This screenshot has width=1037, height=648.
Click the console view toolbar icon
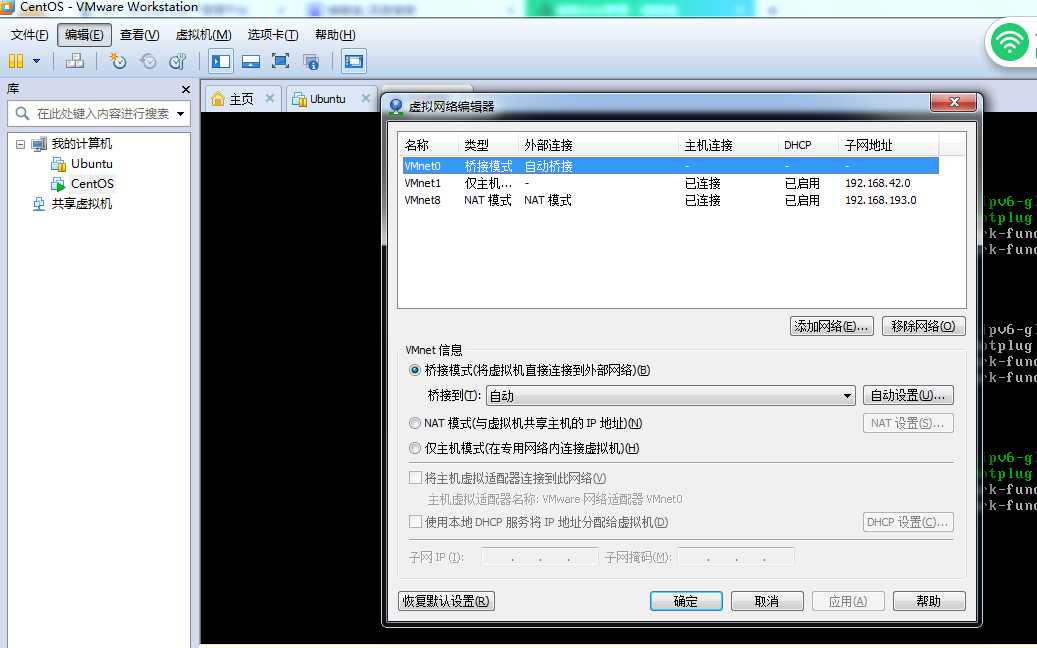coord(354,61)
